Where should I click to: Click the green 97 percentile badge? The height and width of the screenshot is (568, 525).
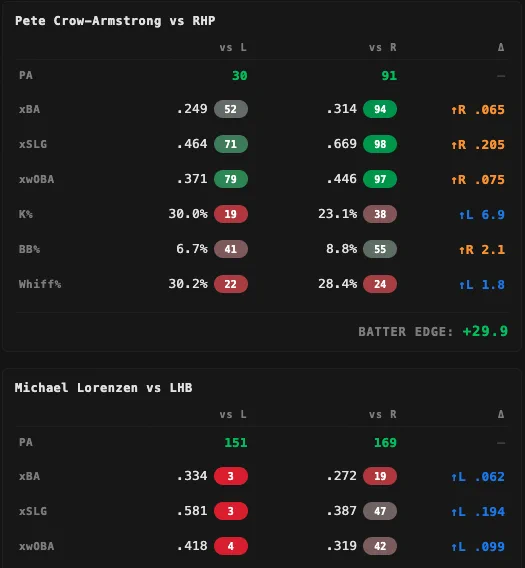pos(380,179)
